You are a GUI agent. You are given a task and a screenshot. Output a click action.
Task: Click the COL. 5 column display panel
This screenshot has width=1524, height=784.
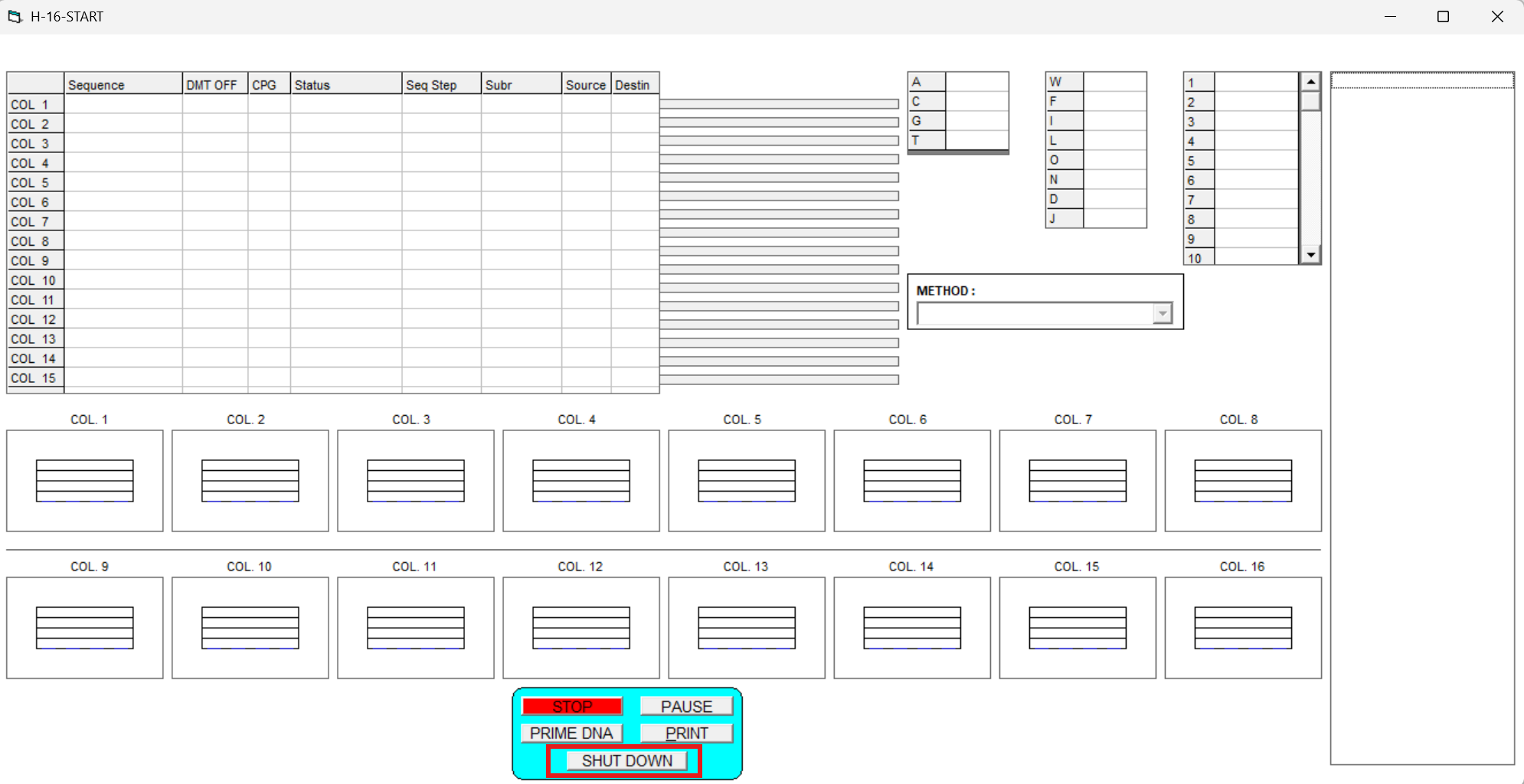(747, 481)
